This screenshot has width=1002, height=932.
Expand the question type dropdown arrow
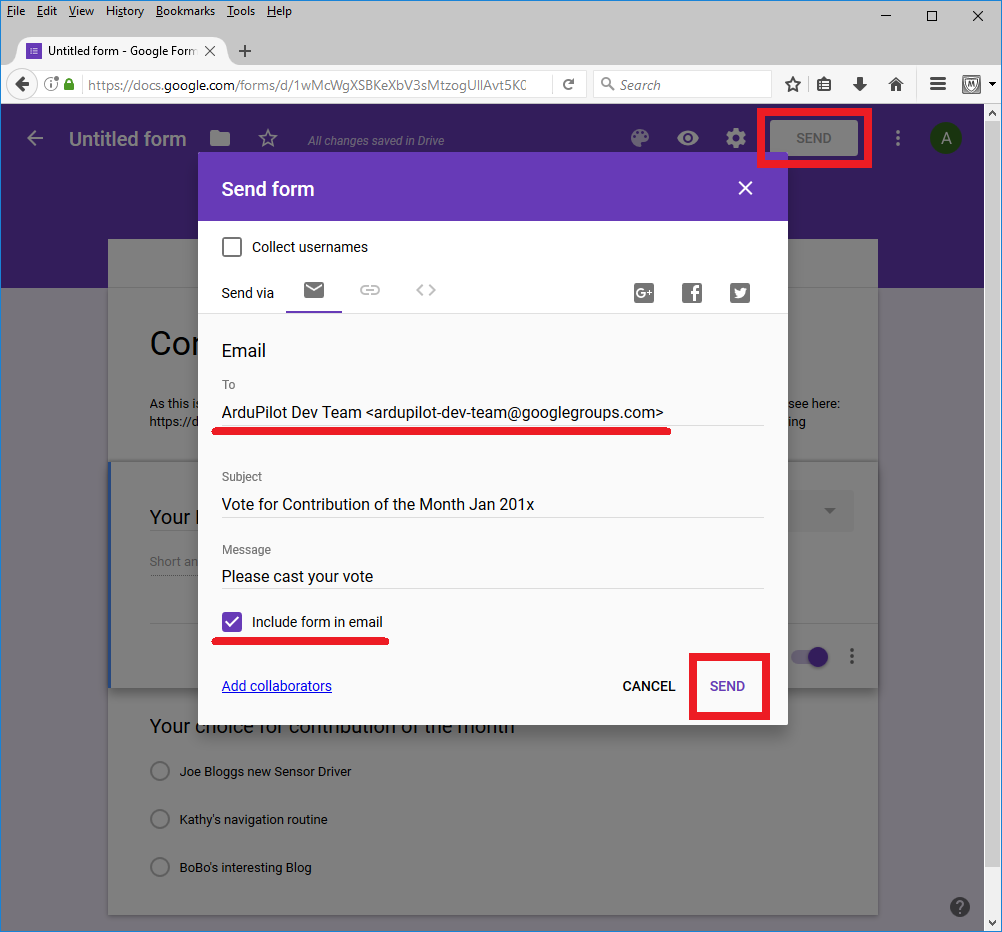click(829, 511)
